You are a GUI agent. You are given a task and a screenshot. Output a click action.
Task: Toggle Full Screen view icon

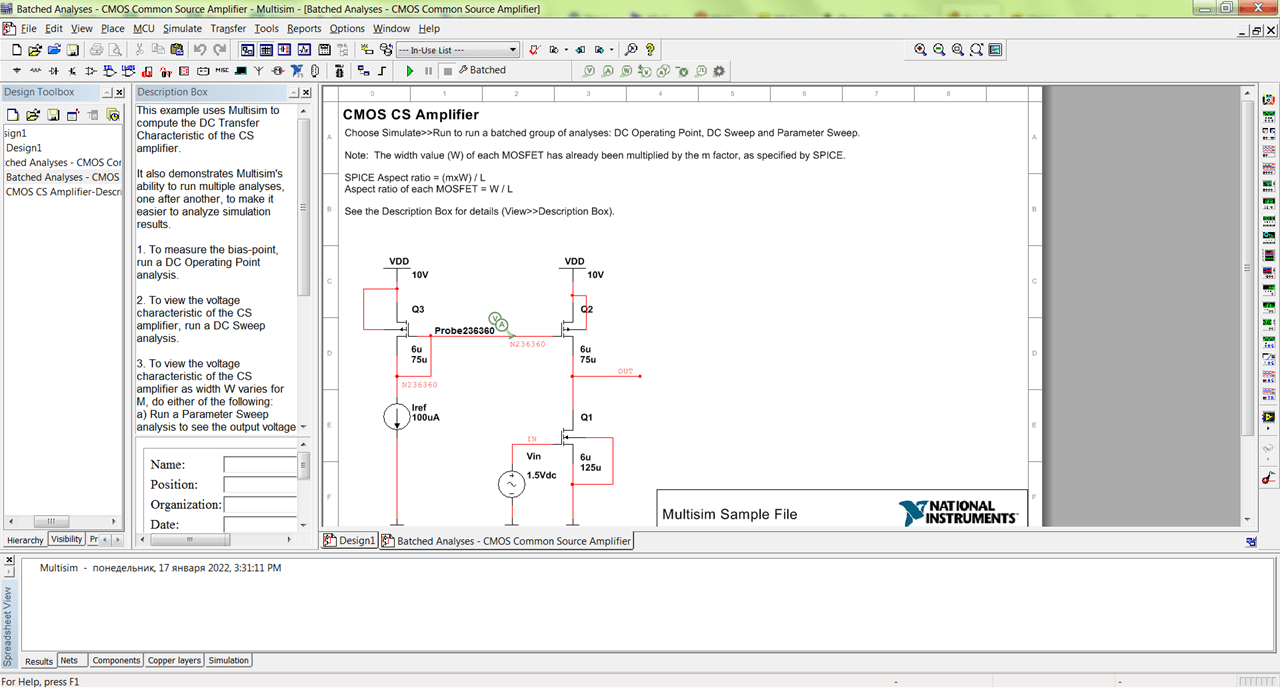click(996, 49)
